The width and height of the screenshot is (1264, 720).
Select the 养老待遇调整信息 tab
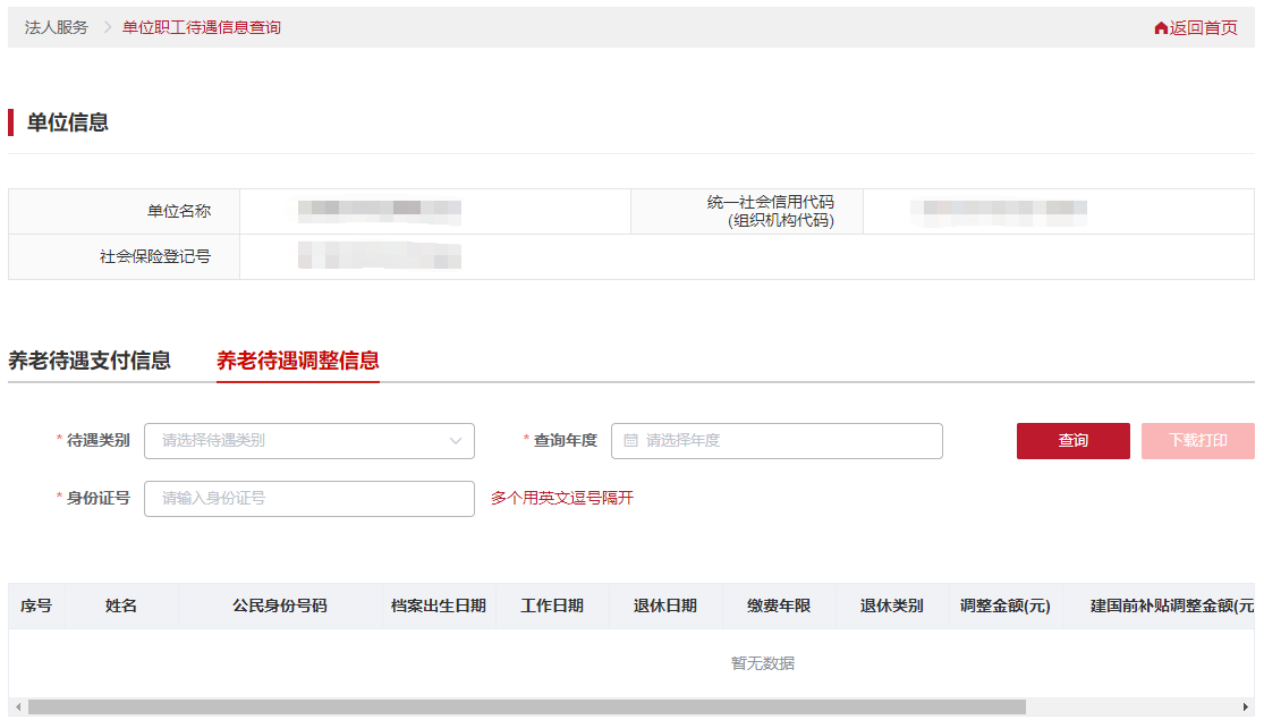[298, 361]
